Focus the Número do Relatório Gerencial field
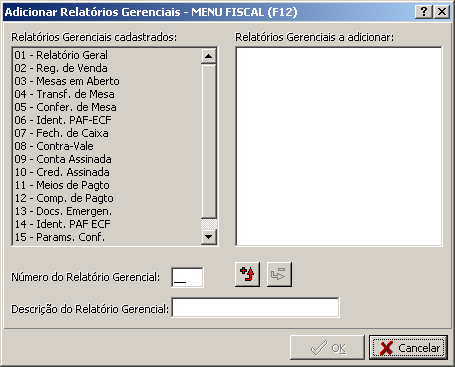455x367 pixels. (187, 277)
